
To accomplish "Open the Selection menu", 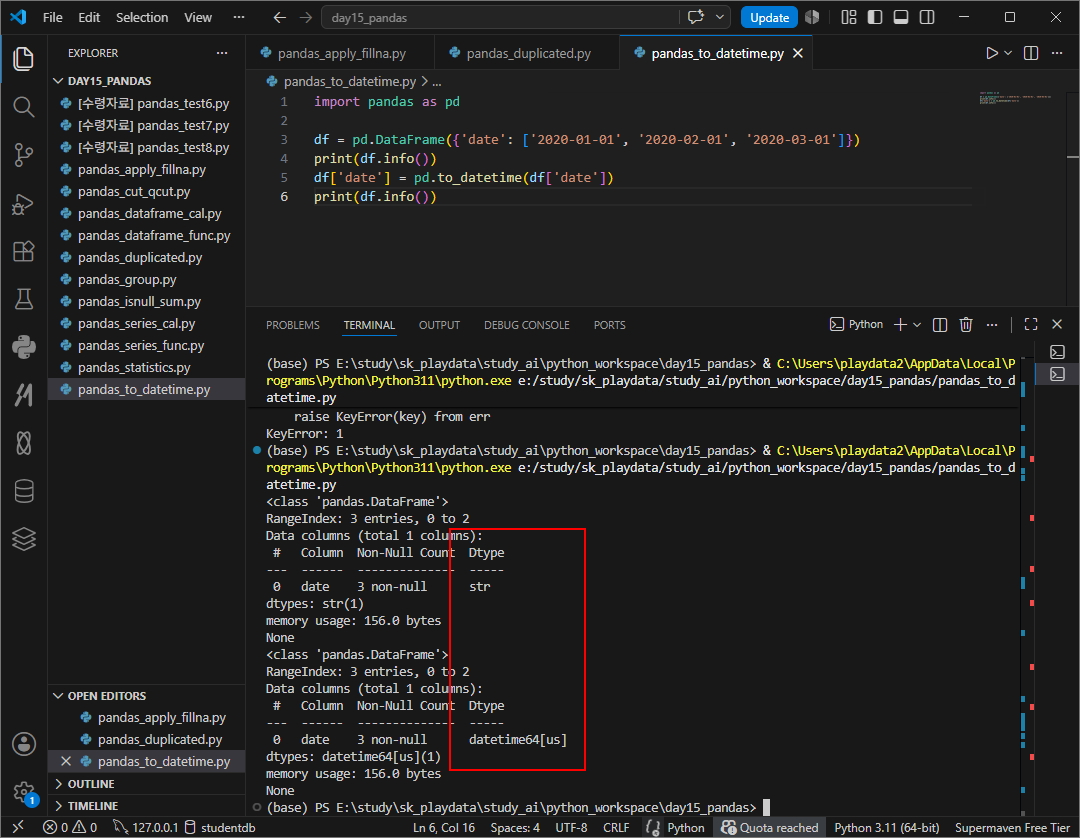I will 142,17.
